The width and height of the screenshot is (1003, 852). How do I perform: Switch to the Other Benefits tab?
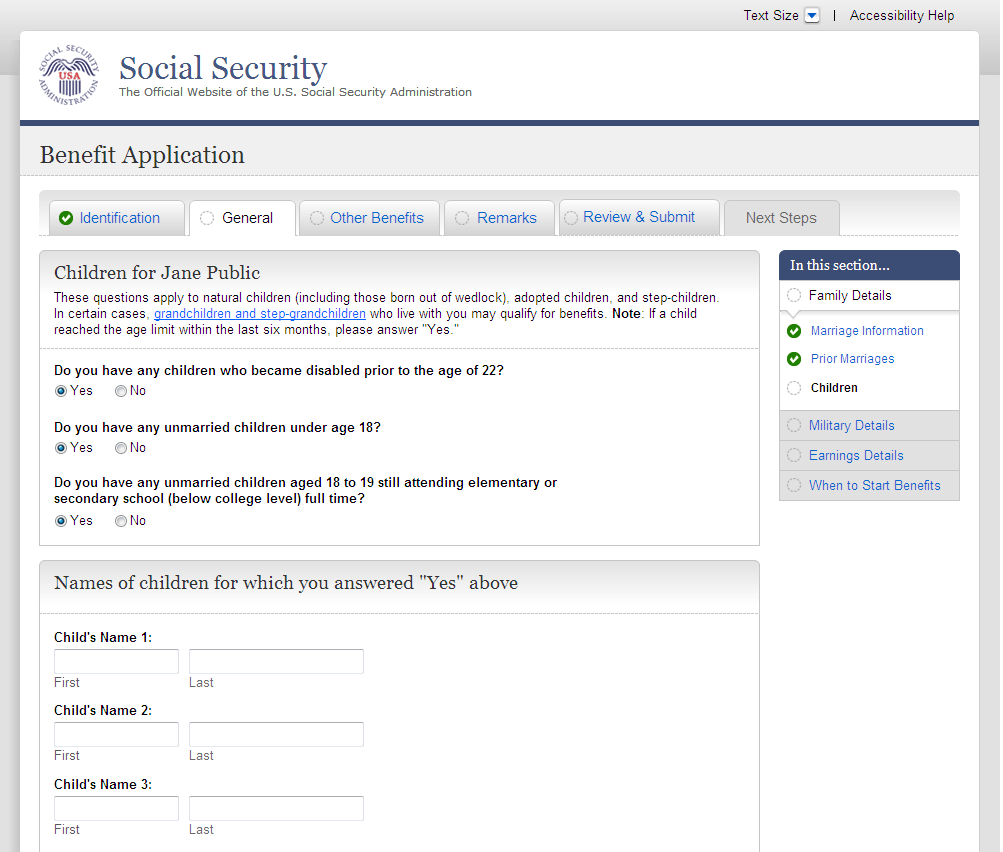pyautogui.click(x=376, y=218)
